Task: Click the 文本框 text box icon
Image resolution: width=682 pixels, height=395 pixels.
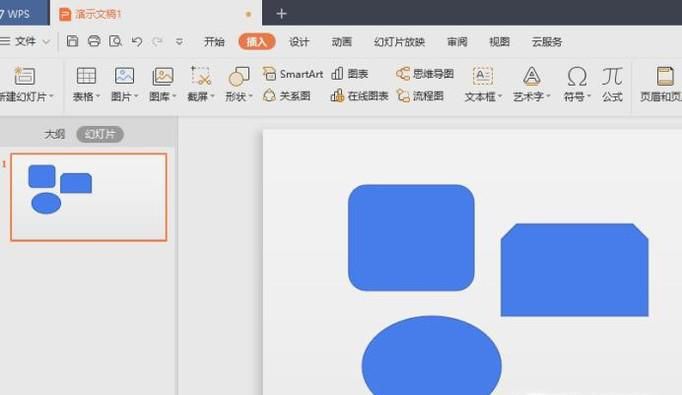Action: [x=482, y=76]
